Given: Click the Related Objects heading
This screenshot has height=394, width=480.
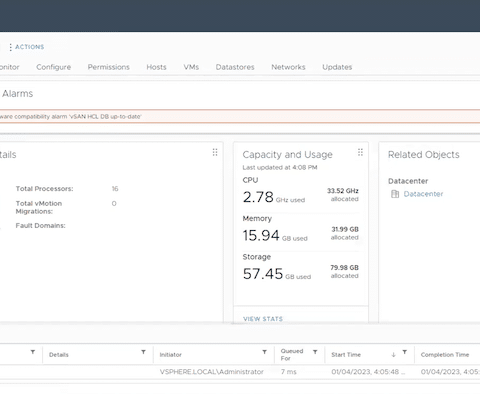Looking at the screenshot, I should click(x=424, y=155).
